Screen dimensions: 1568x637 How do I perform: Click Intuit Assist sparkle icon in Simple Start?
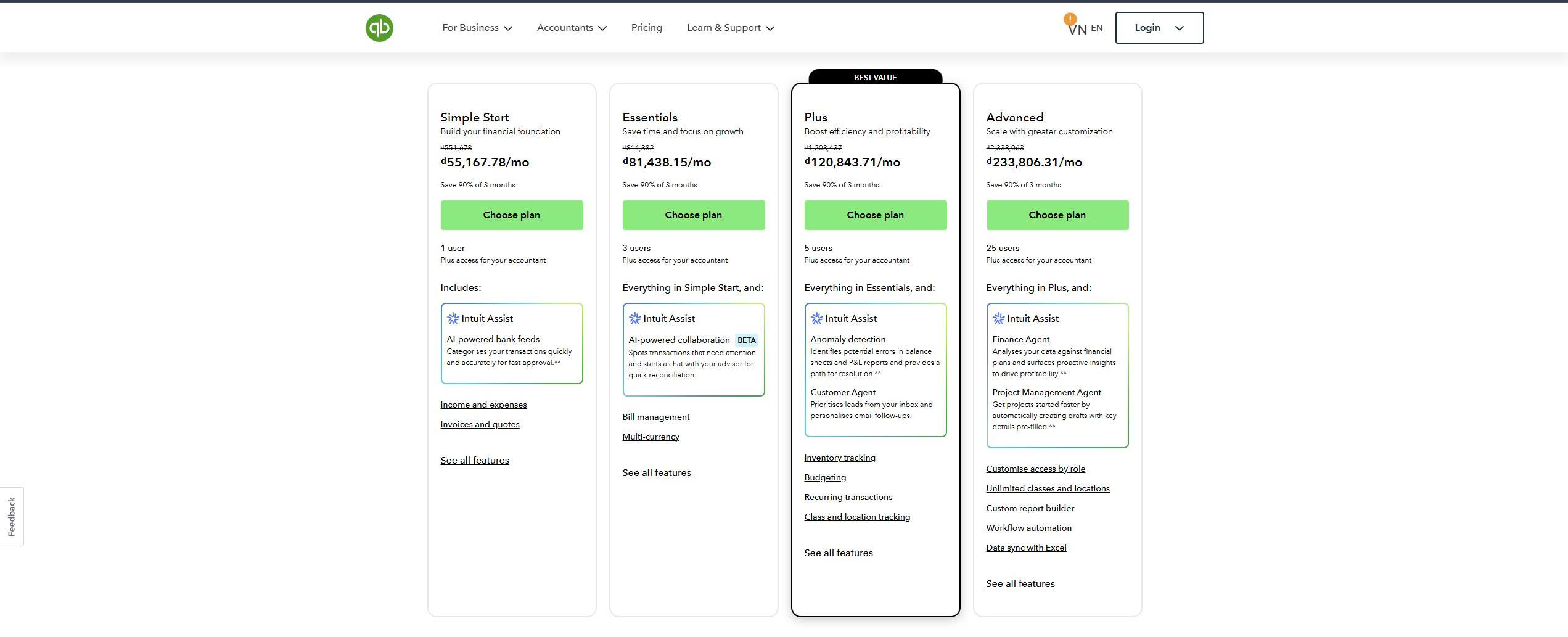point(453,319)
